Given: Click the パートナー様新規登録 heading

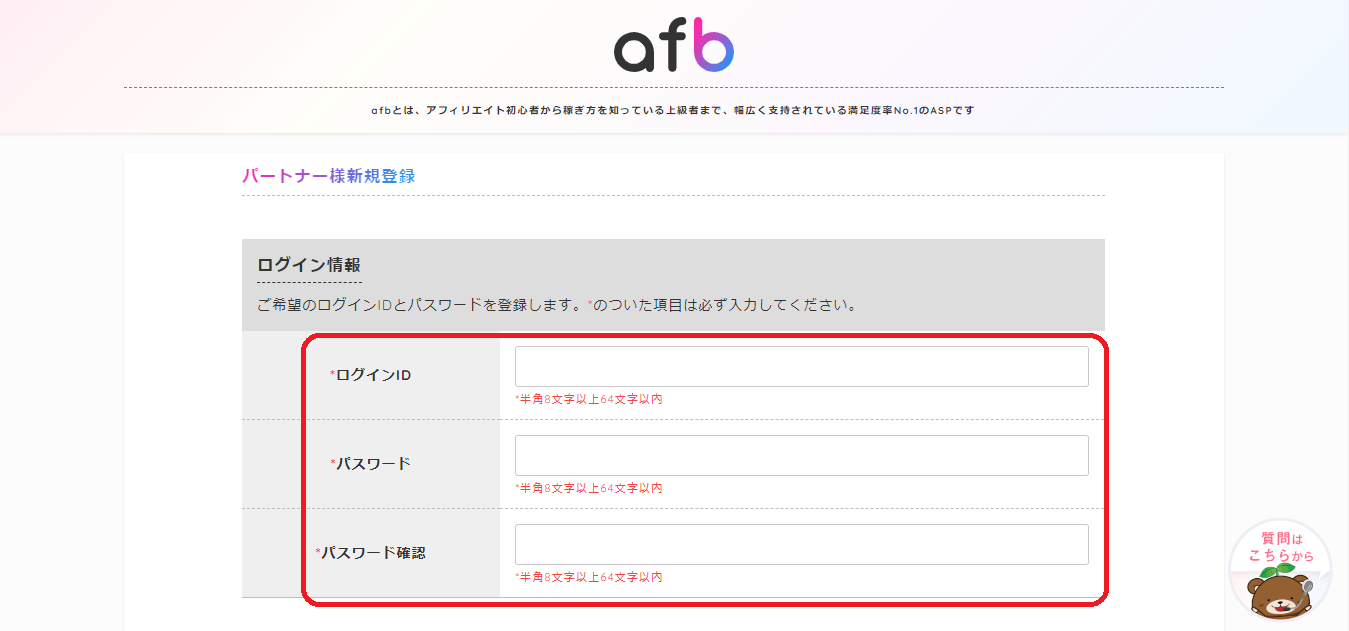Looking at the screenshot, I should point(328,176).
